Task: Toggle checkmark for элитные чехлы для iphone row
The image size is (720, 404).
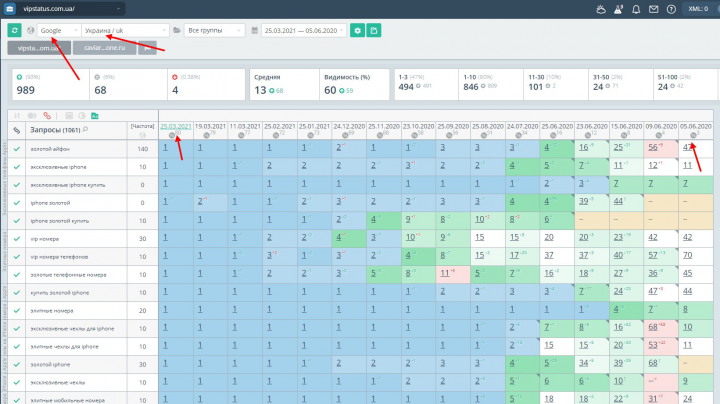Action: pos(17,346)
